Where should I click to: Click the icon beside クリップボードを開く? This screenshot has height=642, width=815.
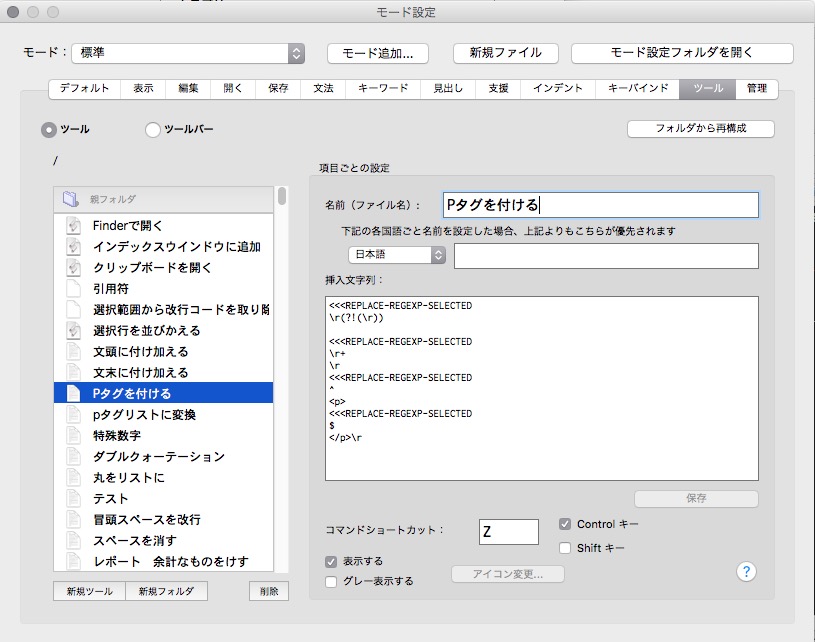72,268
